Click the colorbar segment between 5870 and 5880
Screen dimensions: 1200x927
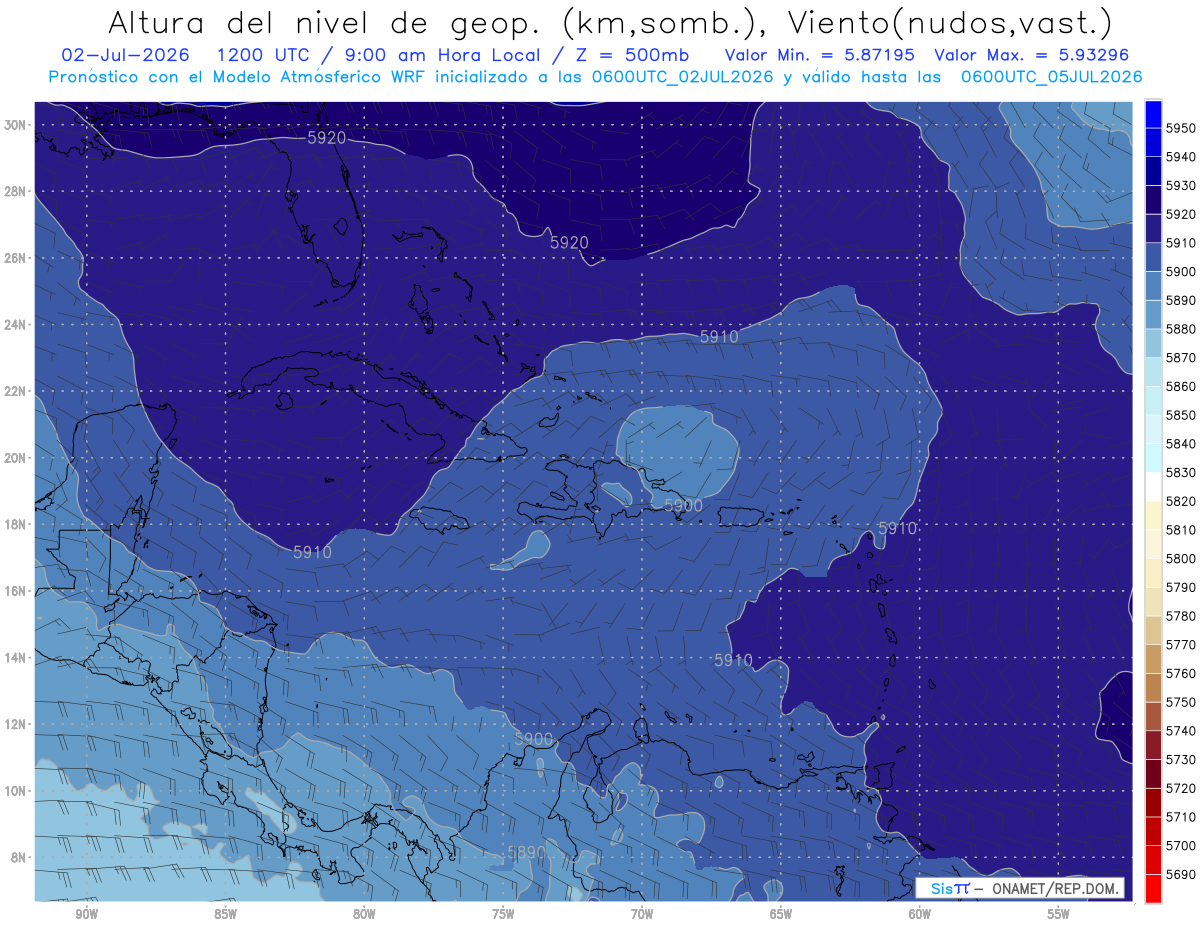click(x=1153, y=343)
